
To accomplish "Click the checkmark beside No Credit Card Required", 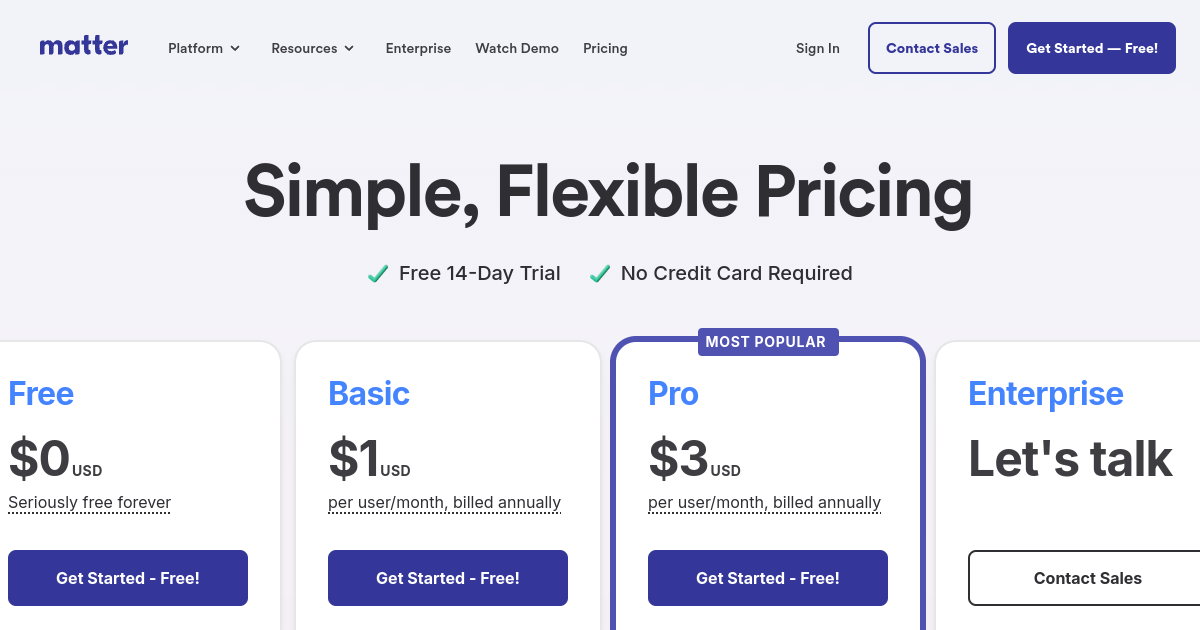I will click(600, 273).
